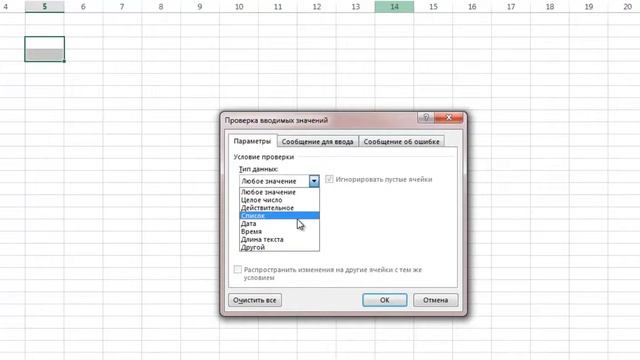Click the selected cell in column 5
This screenshot has height=360, width=640.
click(44, 49)
